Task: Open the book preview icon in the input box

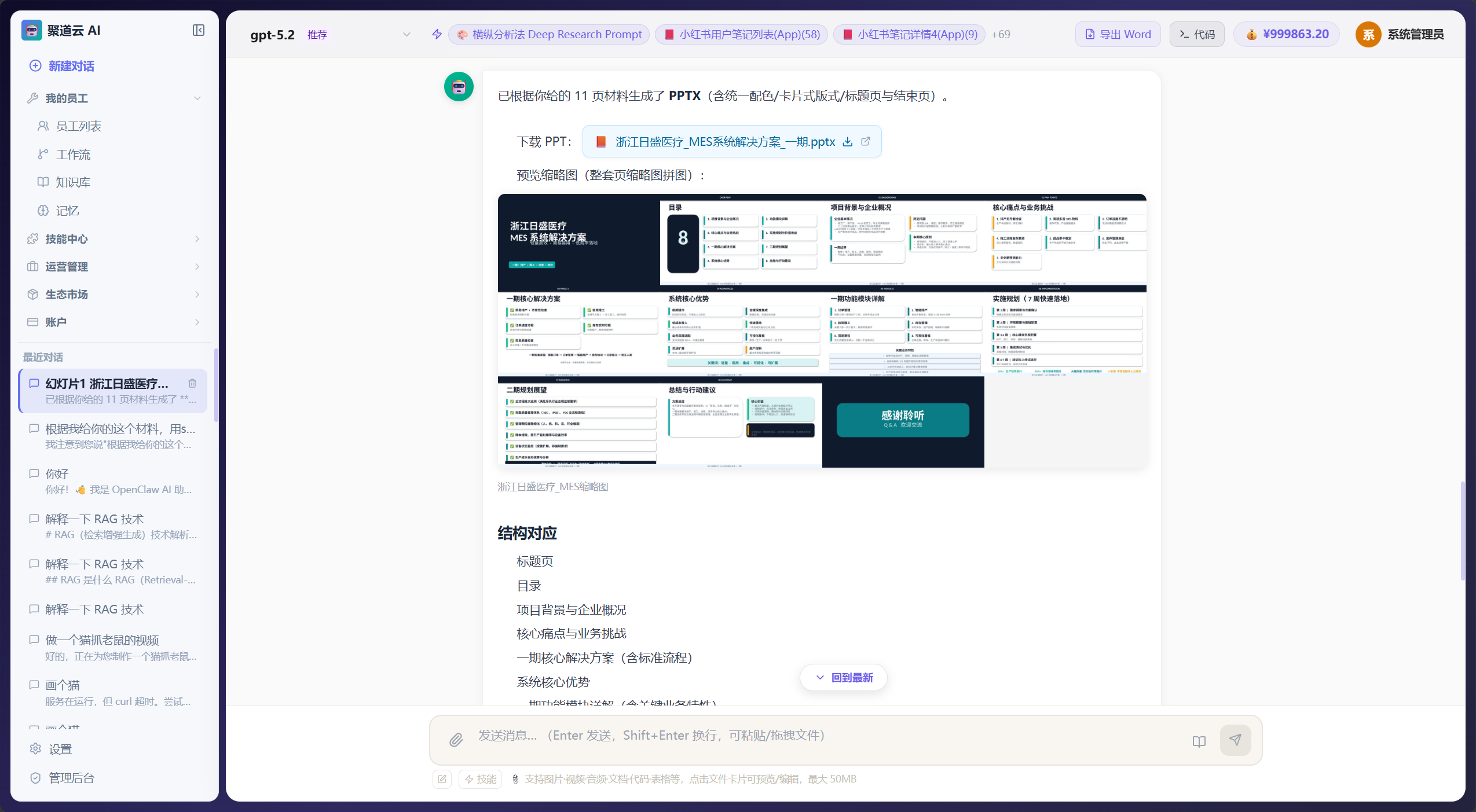Action: (1198, 741)
